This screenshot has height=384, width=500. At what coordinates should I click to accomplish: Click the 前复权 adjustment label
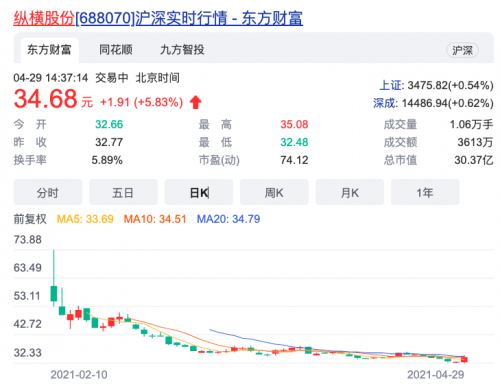[30, 219]
